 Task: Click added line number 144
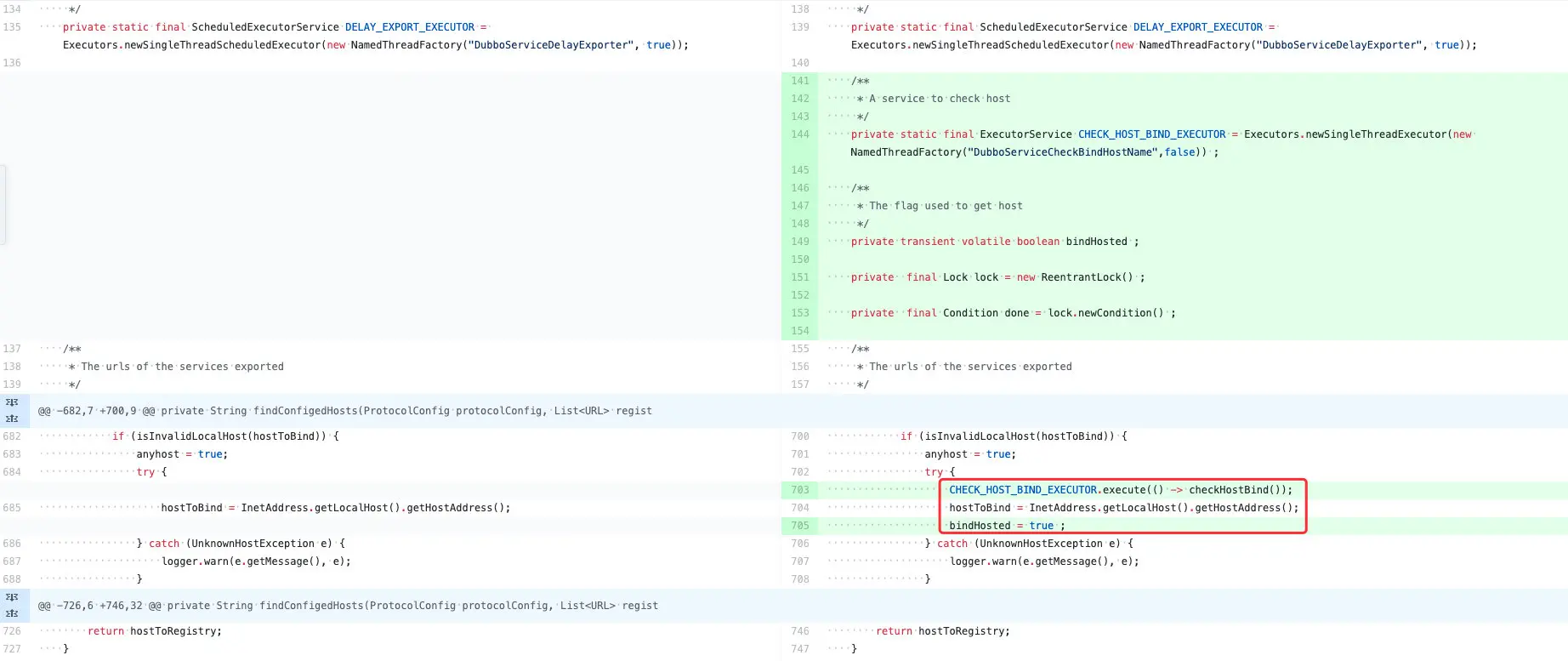click(x=799, y=134)
